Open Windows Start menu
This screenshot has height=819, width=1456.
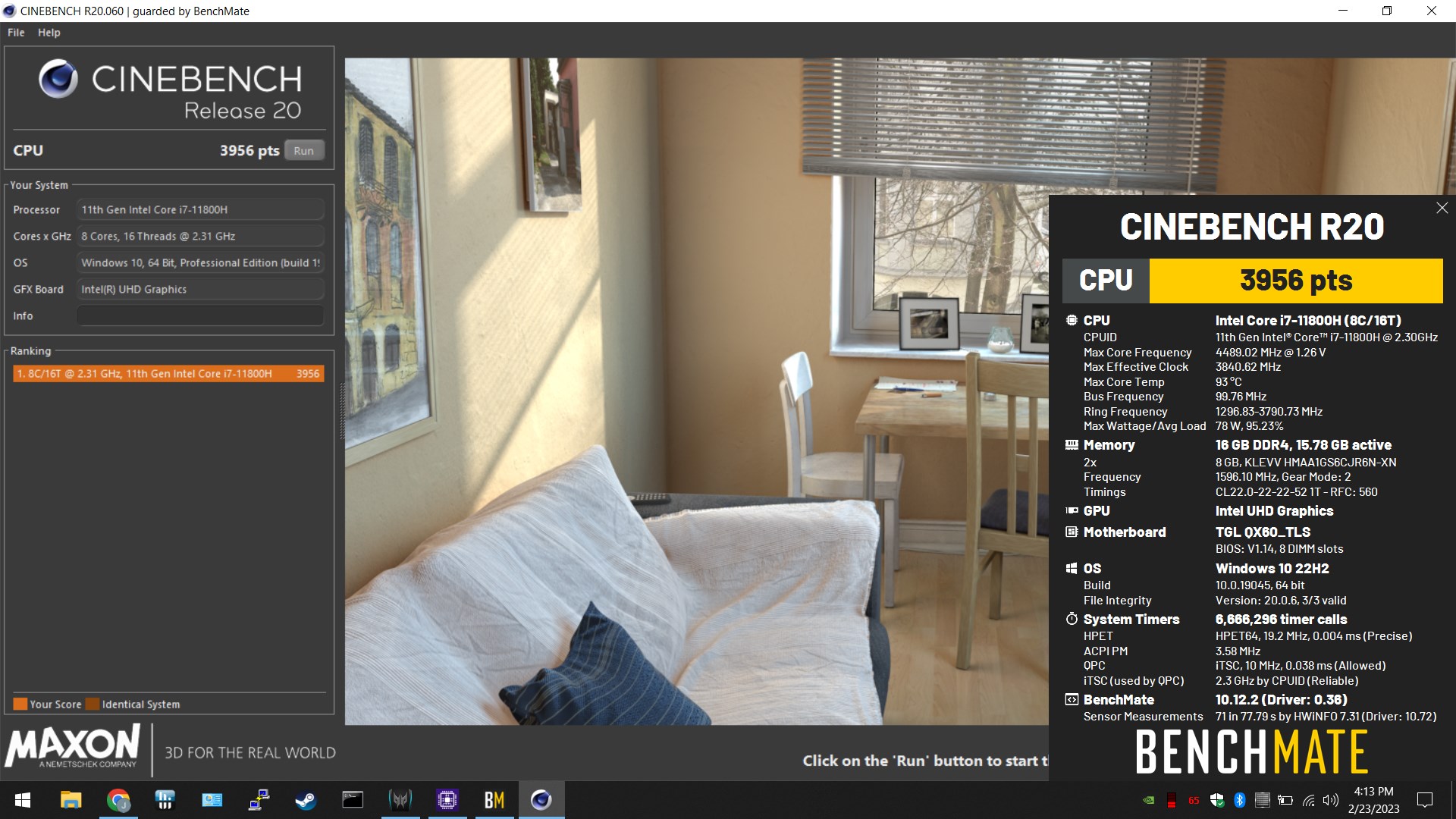click(23, 800)
